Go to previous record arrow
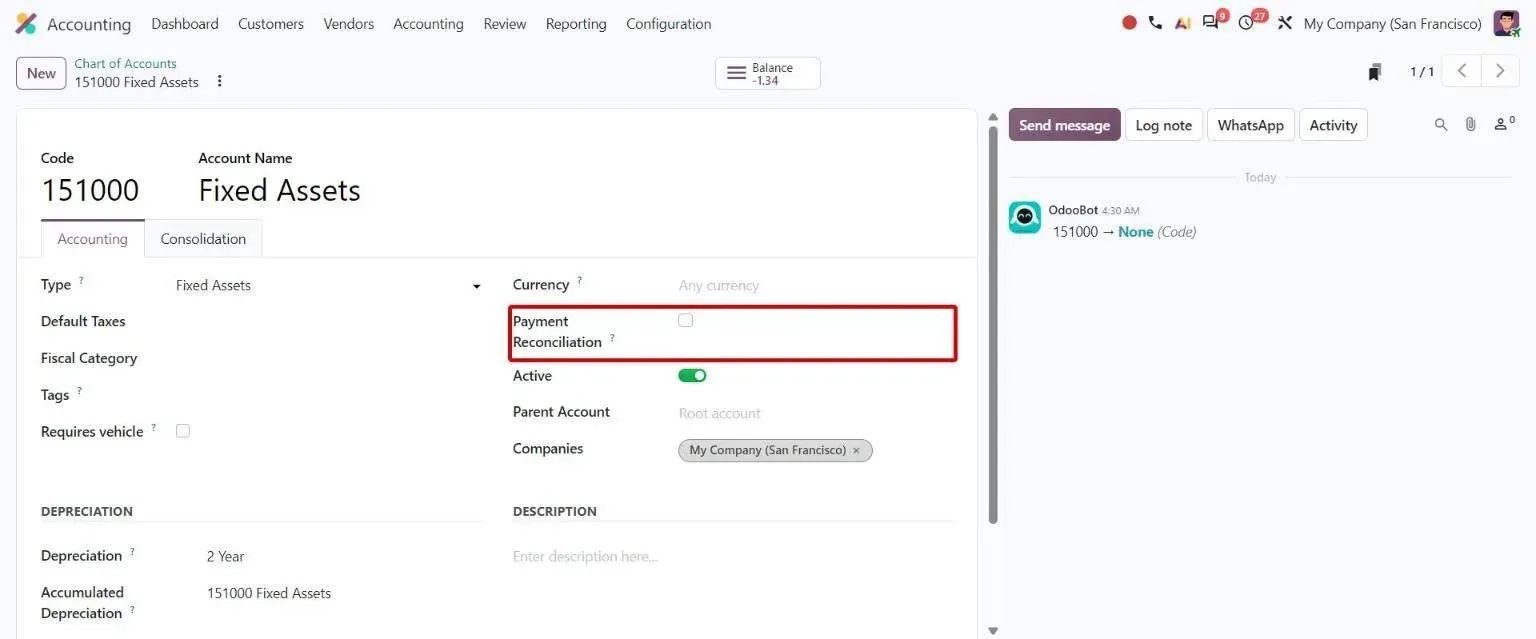 click(1462, 71)
